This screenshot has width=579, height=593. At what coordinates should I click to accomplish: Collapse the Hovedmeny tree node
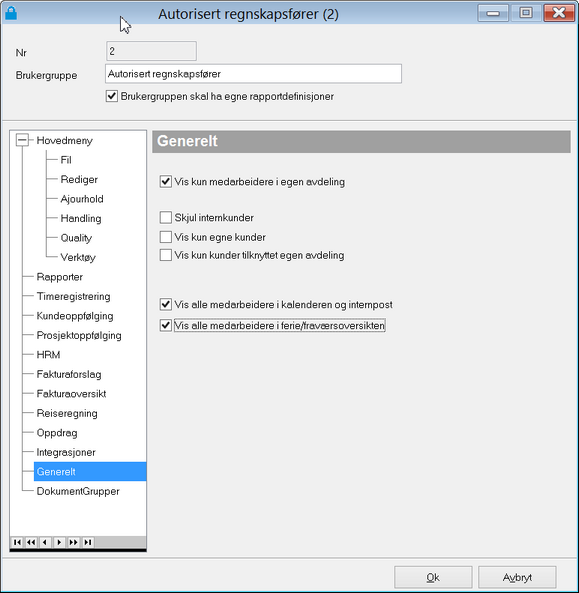point(22,140)
